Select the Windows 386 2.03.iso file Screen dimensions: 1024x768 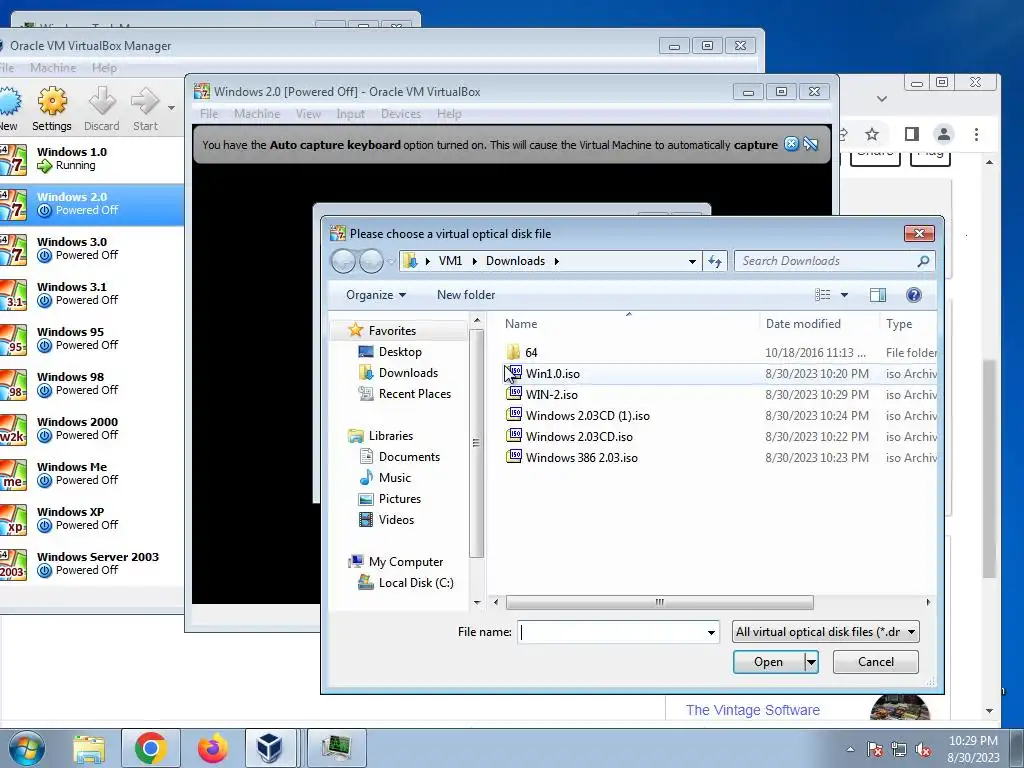pos(581,457)
